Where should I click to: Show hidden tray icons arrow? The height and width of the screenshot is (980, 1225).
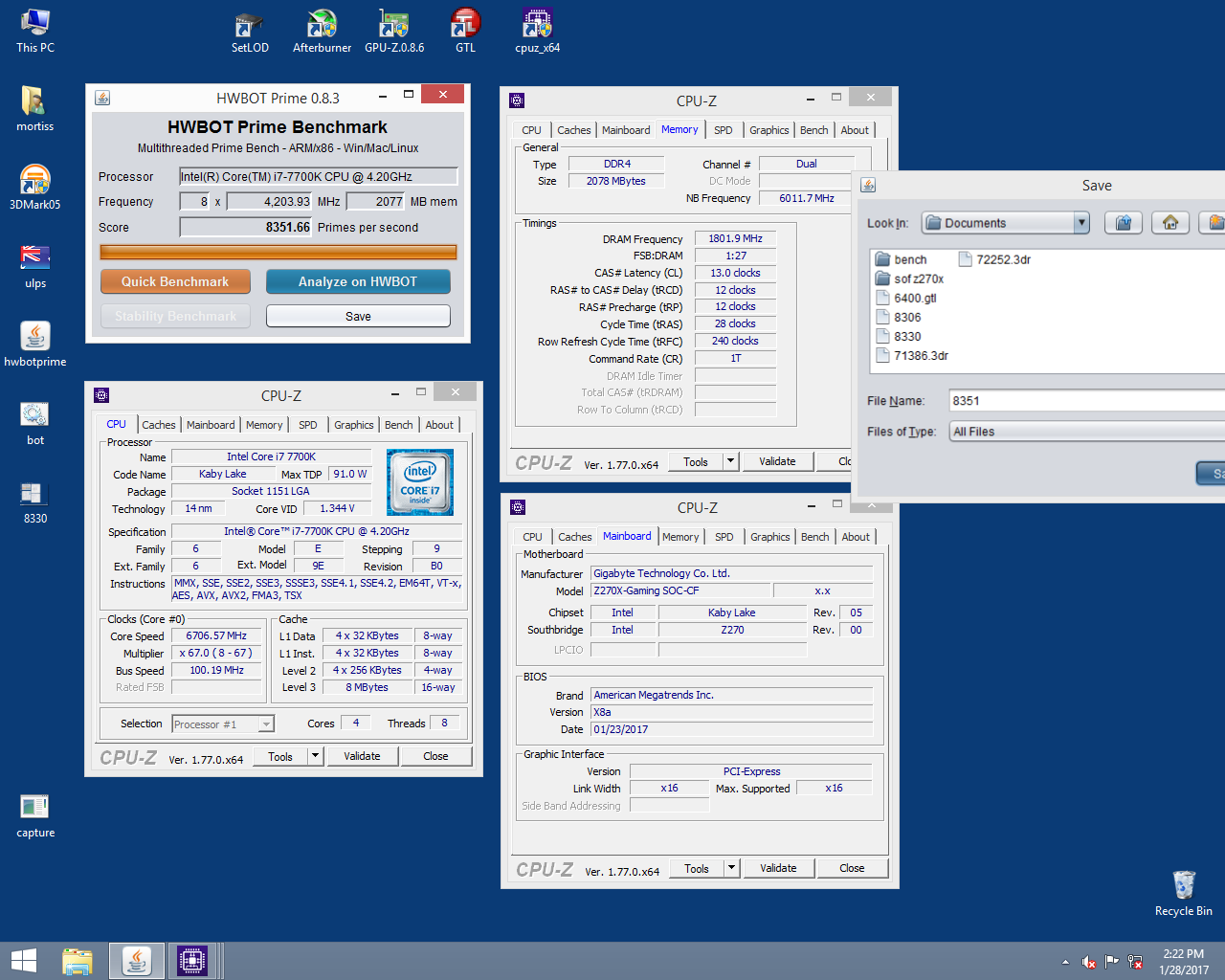pyautogui.click(x=1065, y=962)
